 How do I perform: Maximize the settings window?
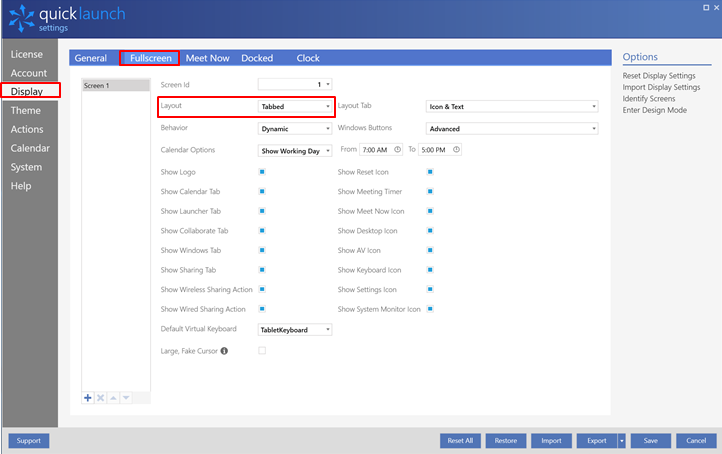[x=706, y=7]
